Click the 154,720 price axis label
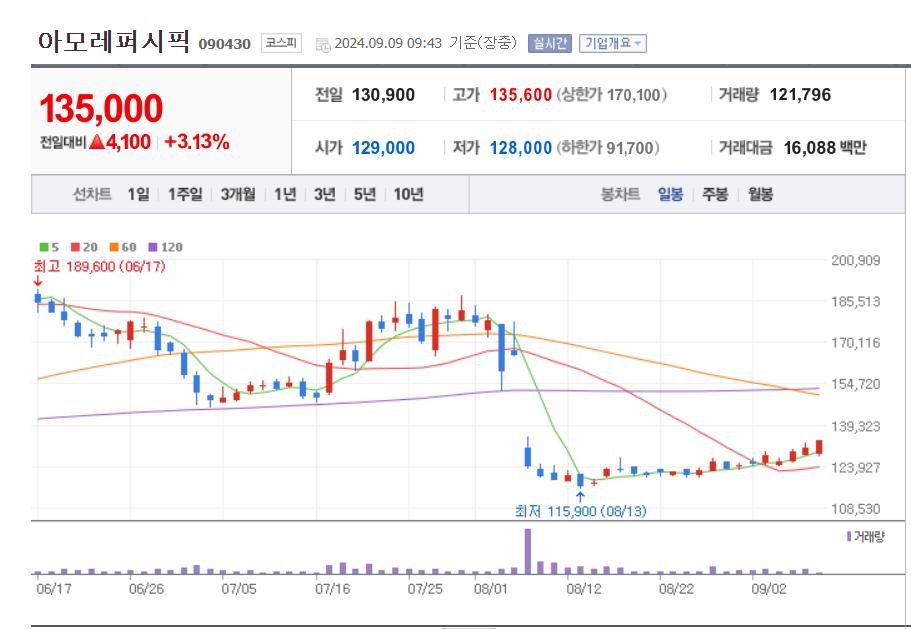 tap(855, 384)
